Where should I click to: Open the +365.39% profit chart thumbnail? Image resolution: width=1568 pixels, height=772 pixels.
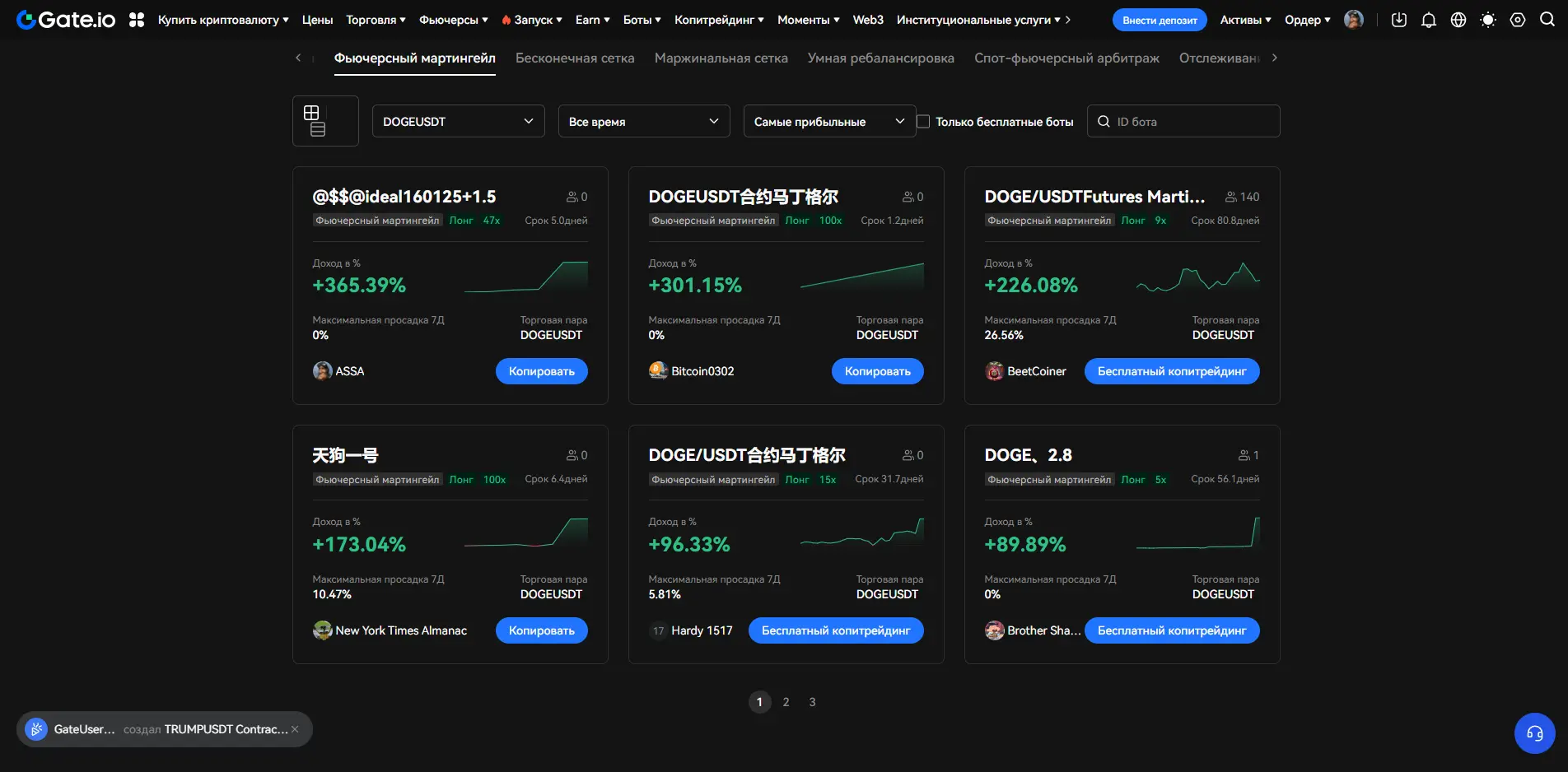[x=526, y=277]
